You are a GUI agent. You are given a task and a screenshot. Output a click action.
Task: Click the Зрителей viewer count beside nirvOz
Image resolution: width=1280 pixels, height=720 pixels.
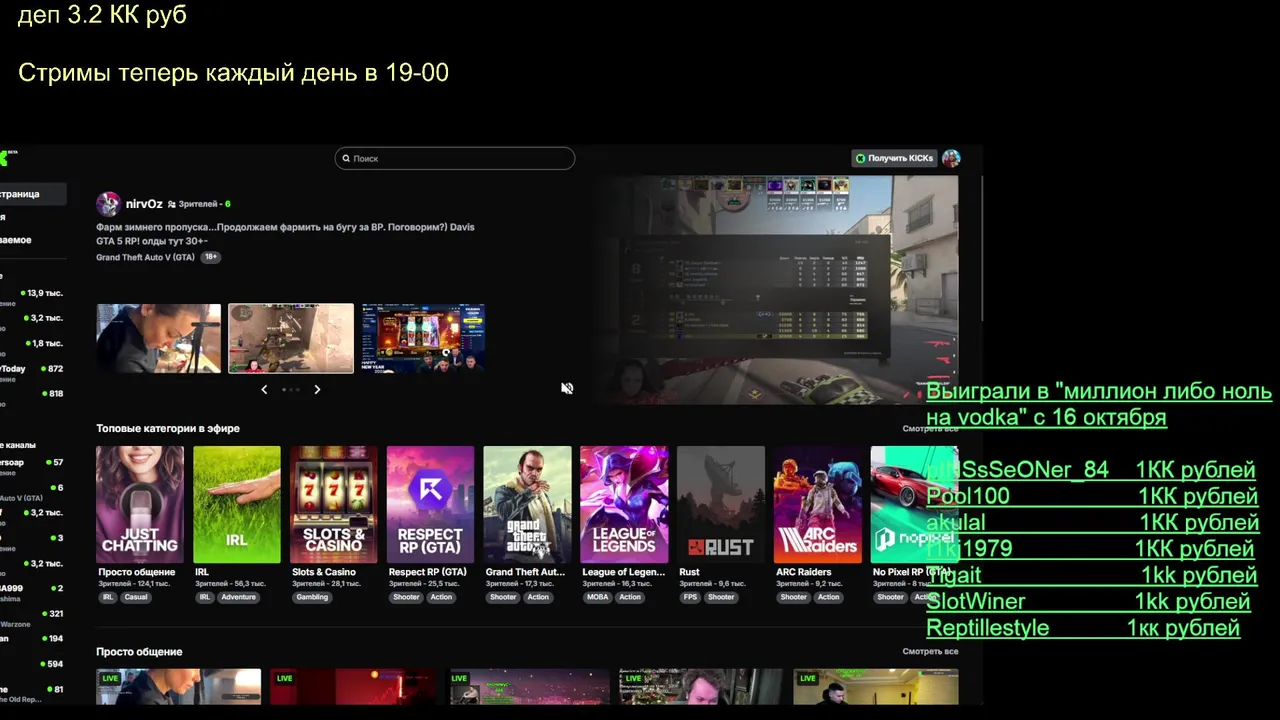click(199, 204)
